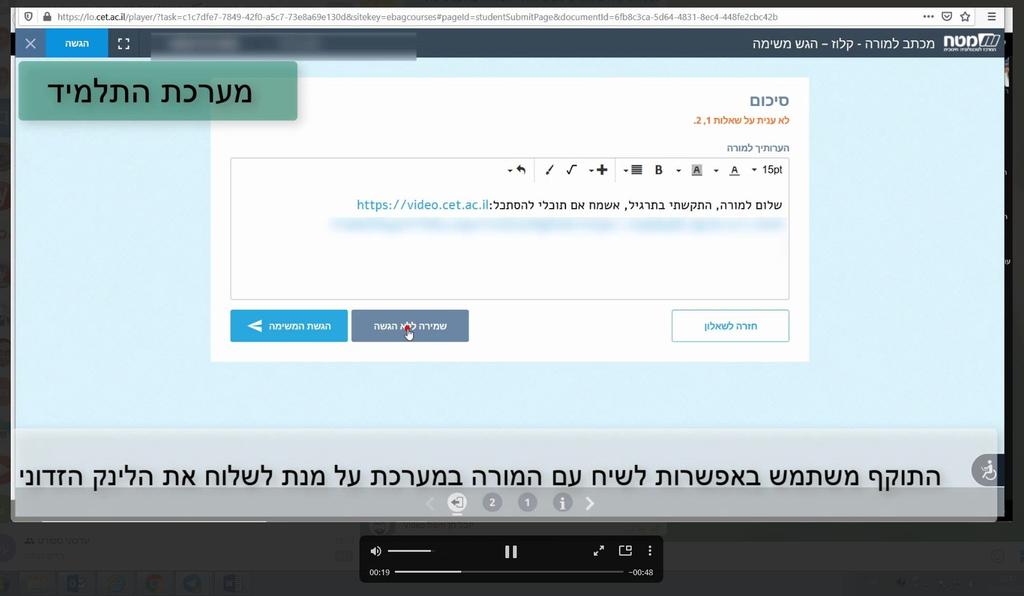Click the https://video.cet.ac.il link

tap(423, 204)
